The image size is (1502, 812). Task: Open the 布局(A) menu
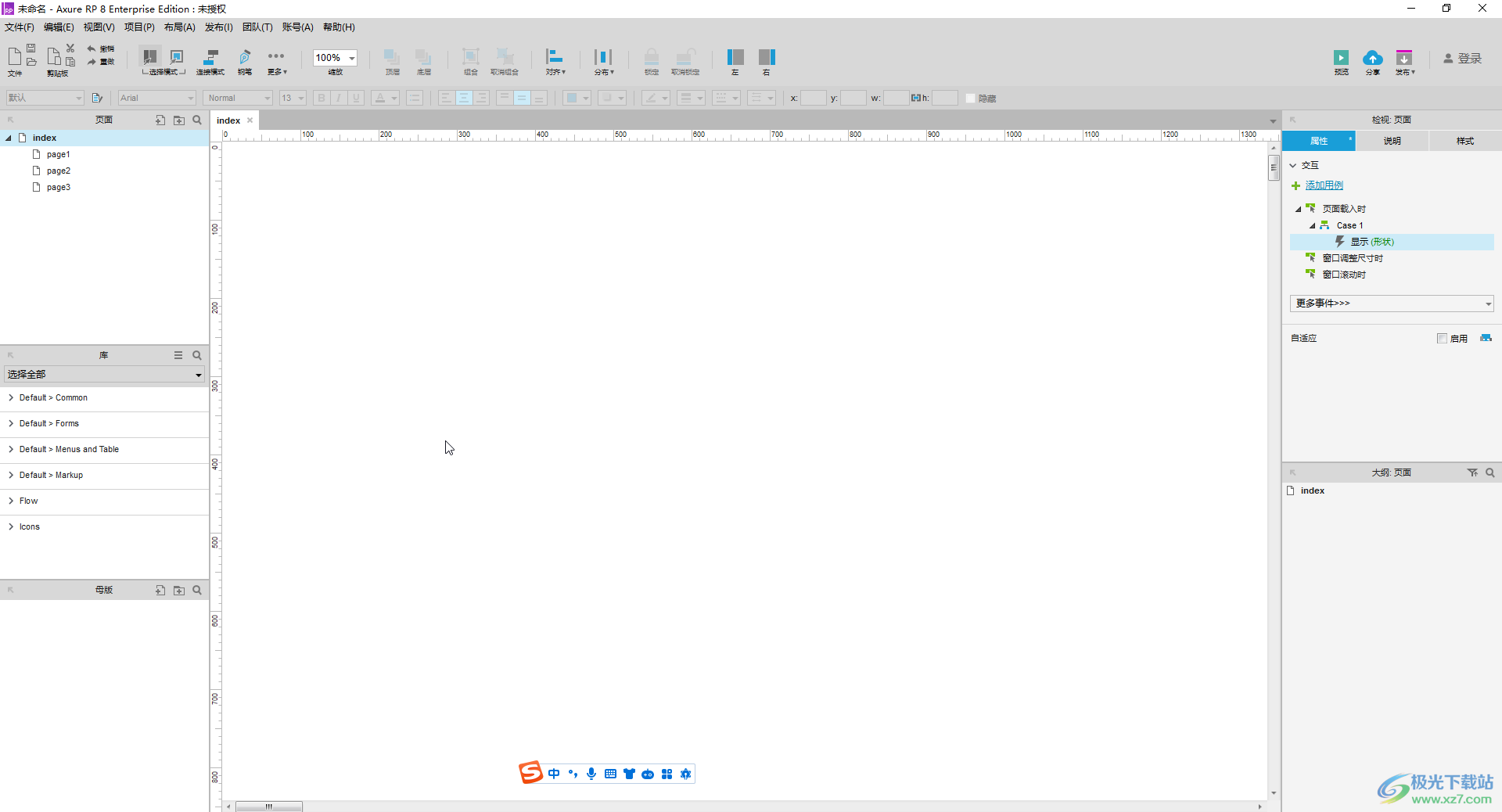pos(179,27)
